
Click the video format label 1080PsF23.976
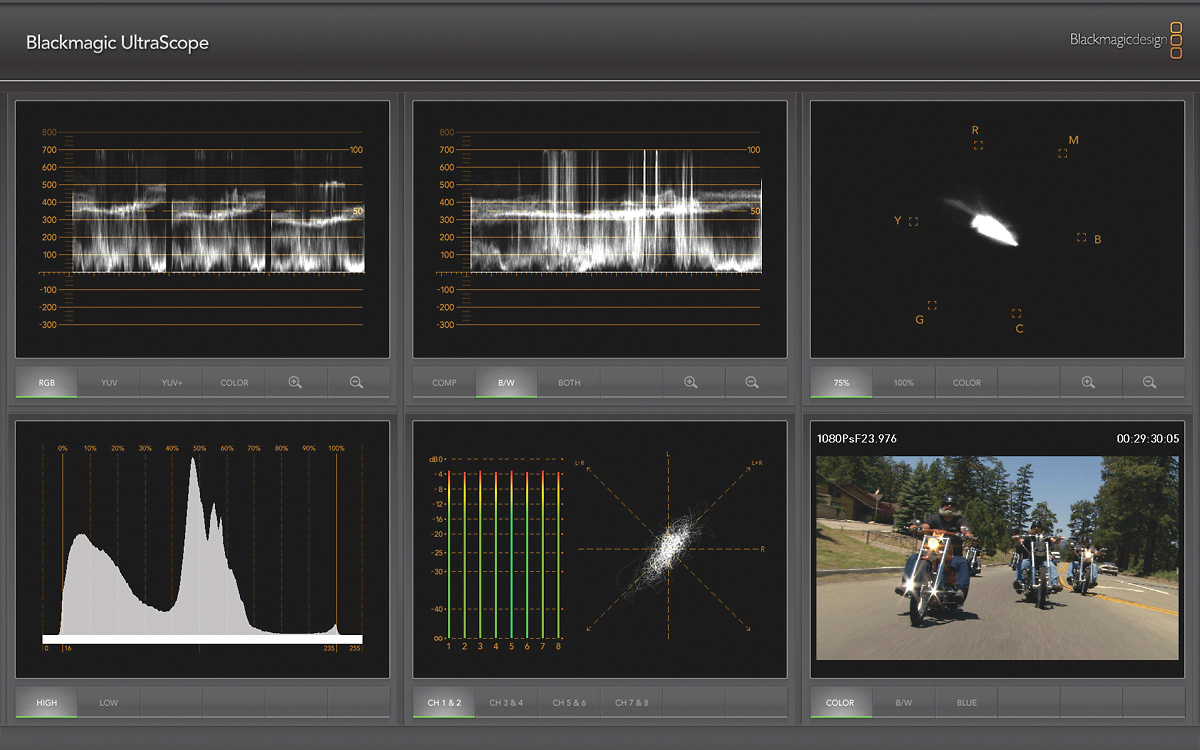point(857,438)
